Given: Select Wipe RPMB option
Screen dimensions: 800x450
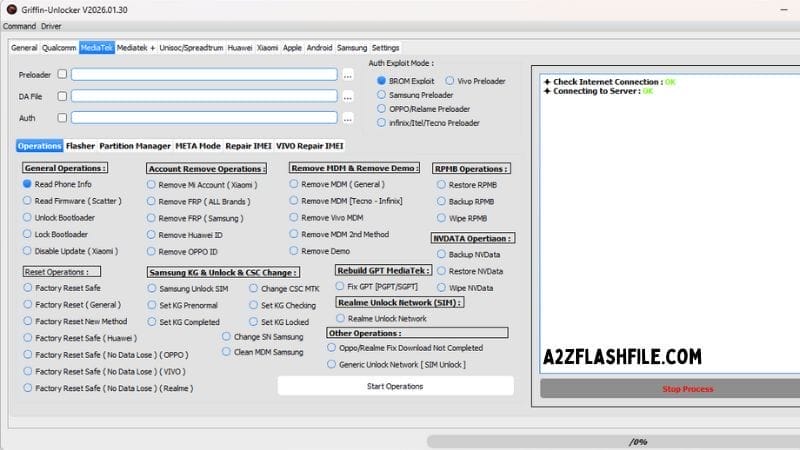Looking at the screenshot, I should coord(462,218).
